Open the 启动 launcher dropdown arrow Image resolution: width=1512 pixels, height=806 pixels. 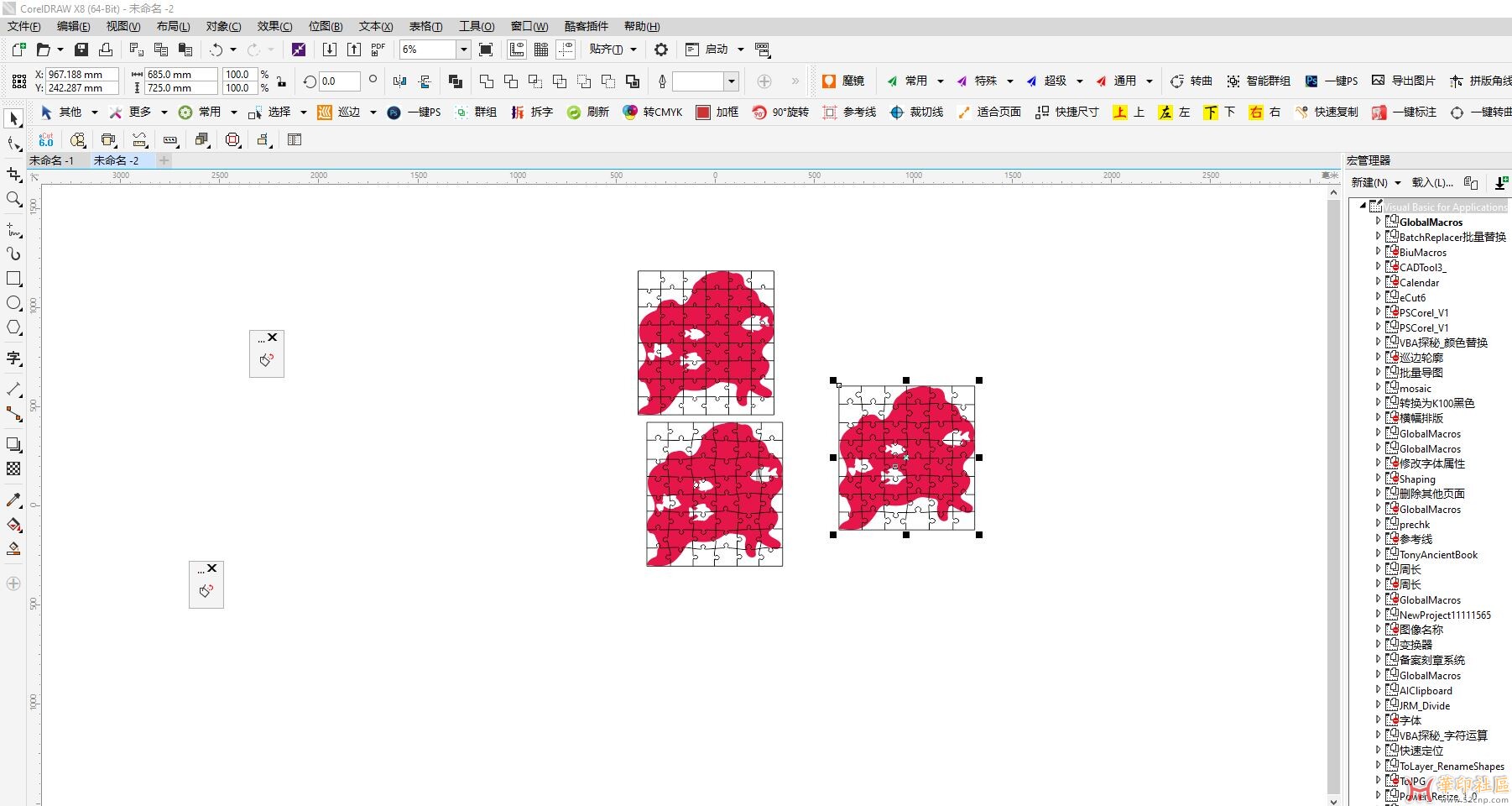(741, 50)
